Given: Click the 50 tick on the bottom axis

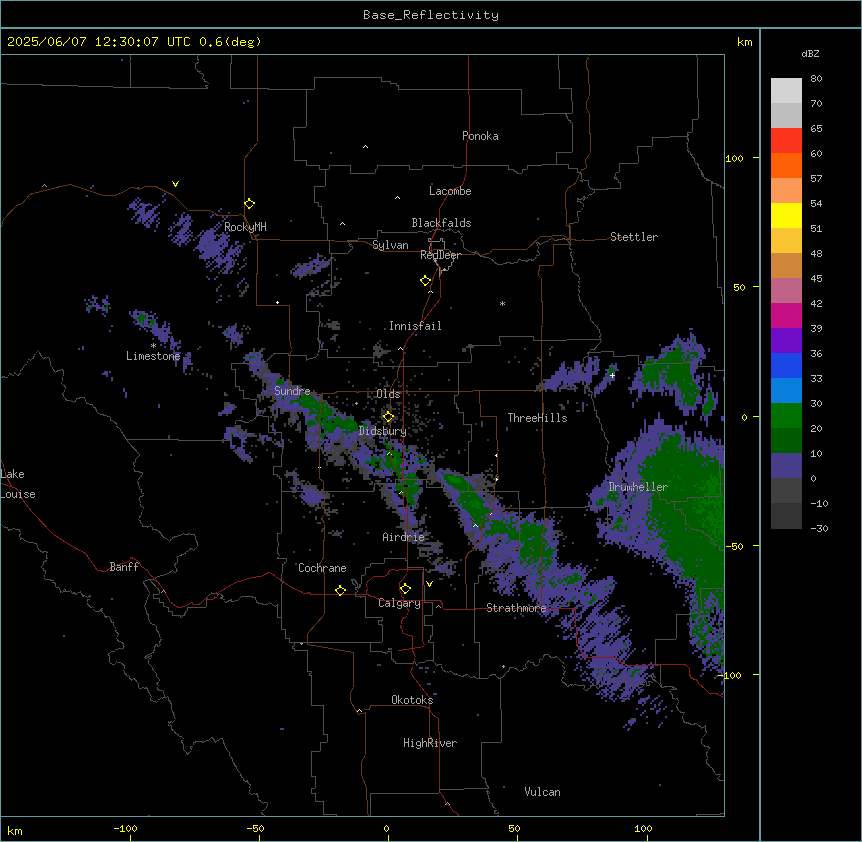Looking at the screenshot, I should coord(514,829).
